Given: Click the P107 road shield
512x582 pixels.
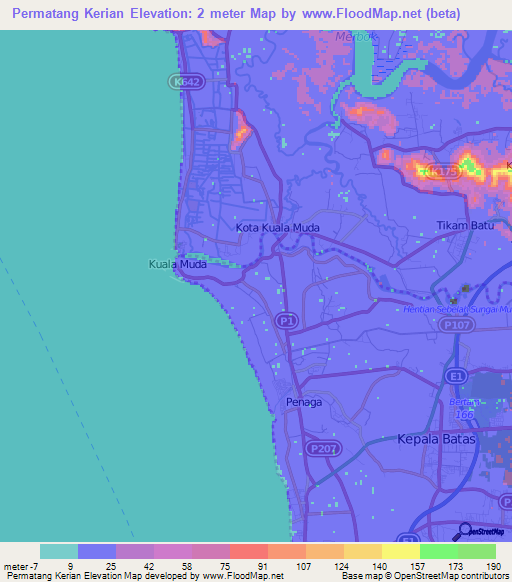Looking at the screenshot, I should point(457,326).
